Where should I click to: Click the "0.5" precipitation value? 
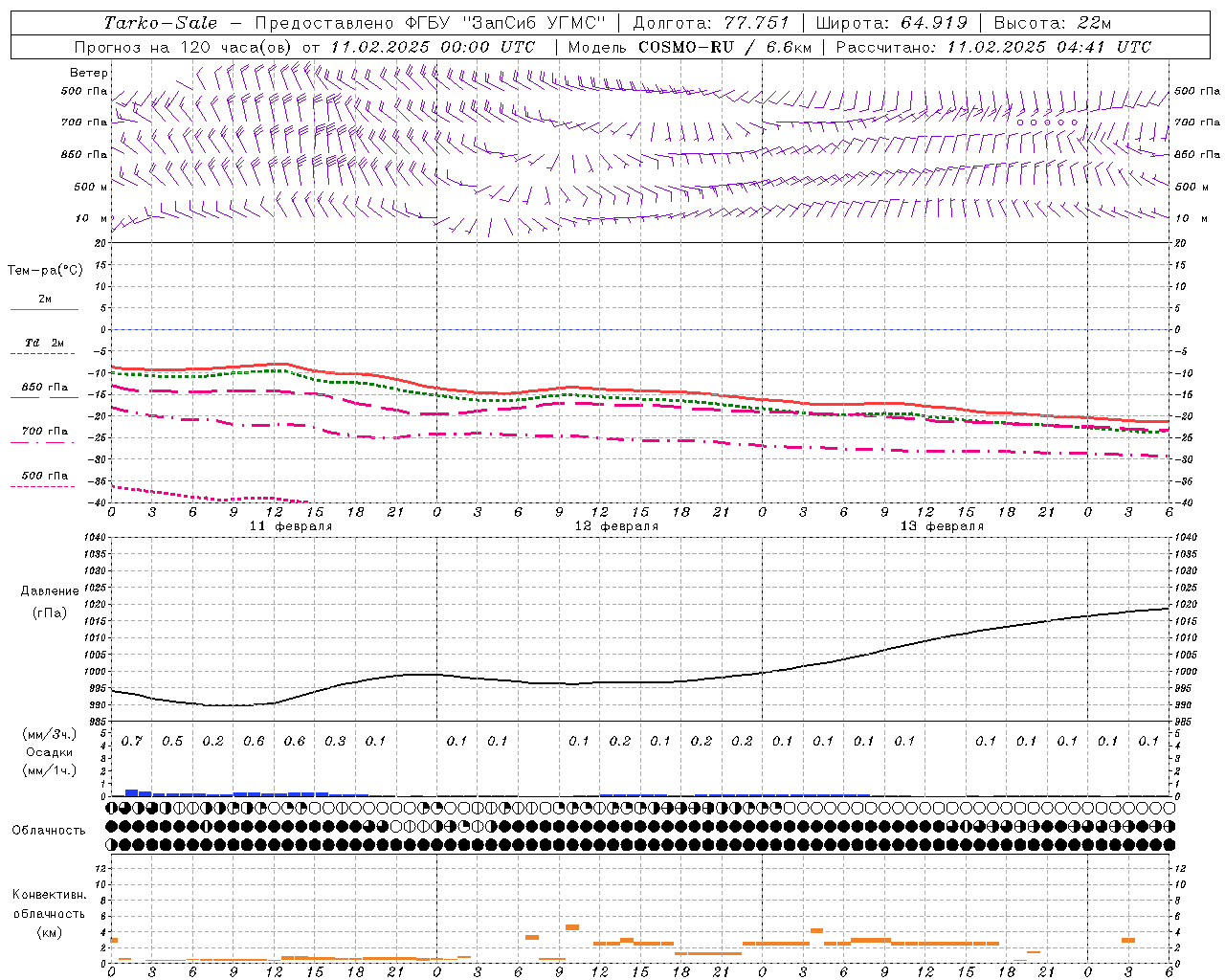[172, 742]
